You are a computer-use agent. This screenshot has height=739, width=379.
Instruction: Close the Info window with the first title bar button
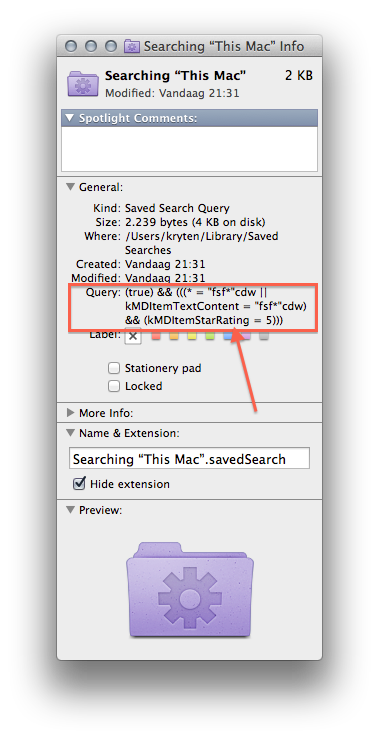tap(71, 46)
